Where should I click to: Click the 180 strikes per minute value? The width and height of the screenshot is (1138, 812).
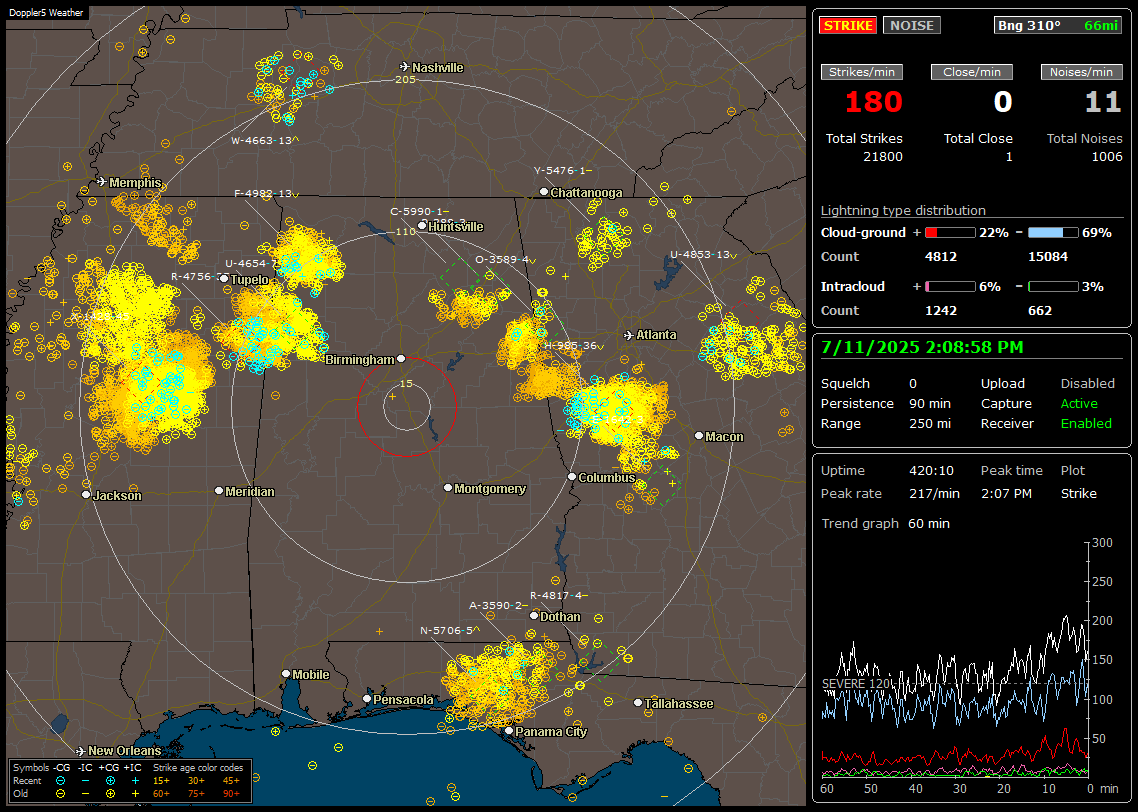click(x=873, y=102)
